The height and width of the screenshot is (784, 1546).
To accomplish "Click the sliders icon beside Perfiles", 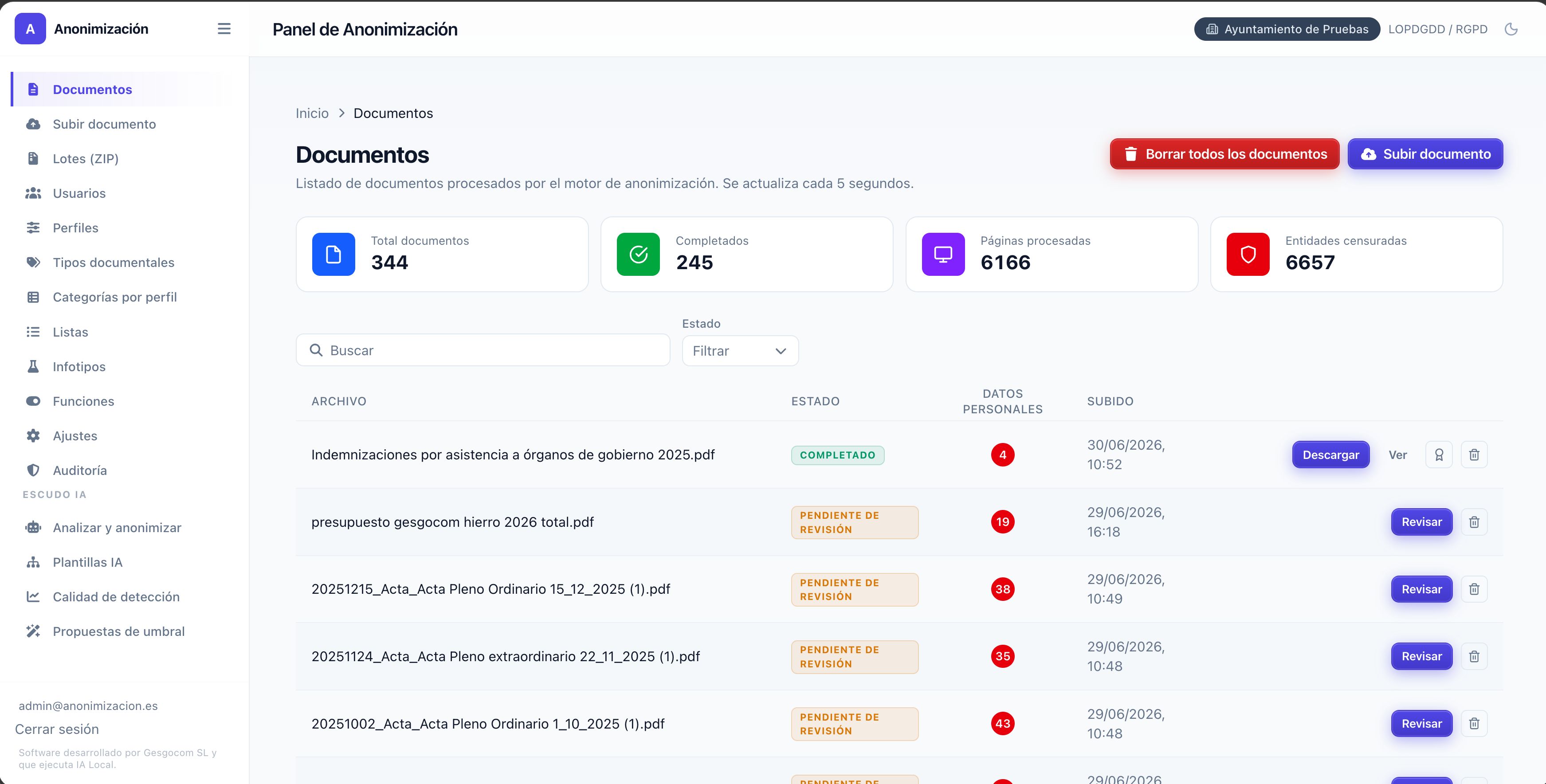I will point(33,228).
